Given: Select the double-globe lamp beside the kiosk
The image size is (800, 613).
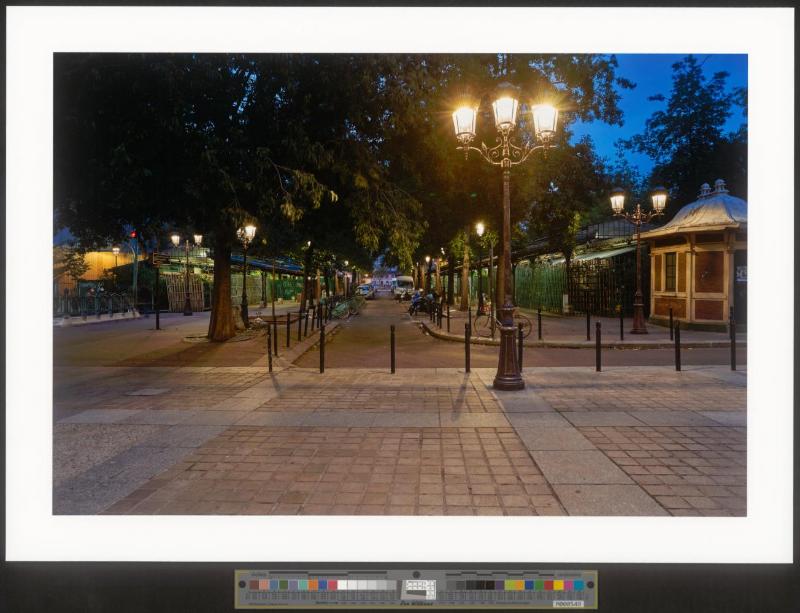Looking at the screenshot, I should [x=638, y=203].
